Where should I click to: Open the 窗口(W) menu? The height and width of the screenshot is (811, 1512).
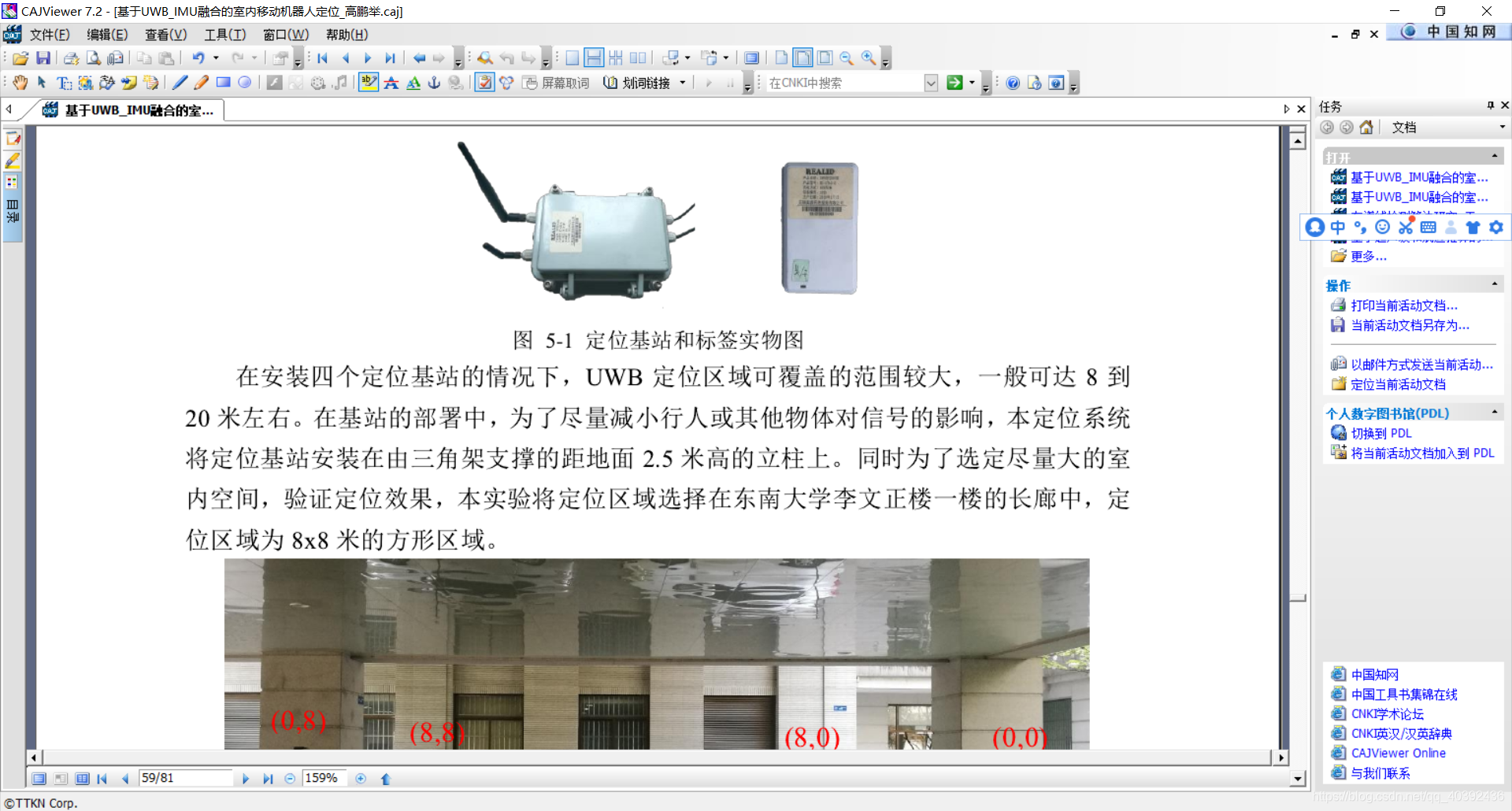coord(286,35)
